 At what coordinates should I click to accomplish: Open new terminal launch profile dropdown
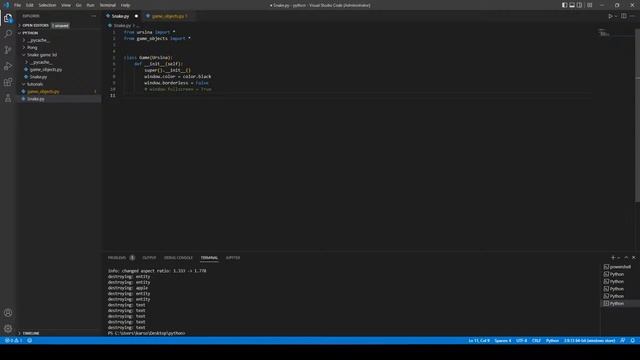619,258
